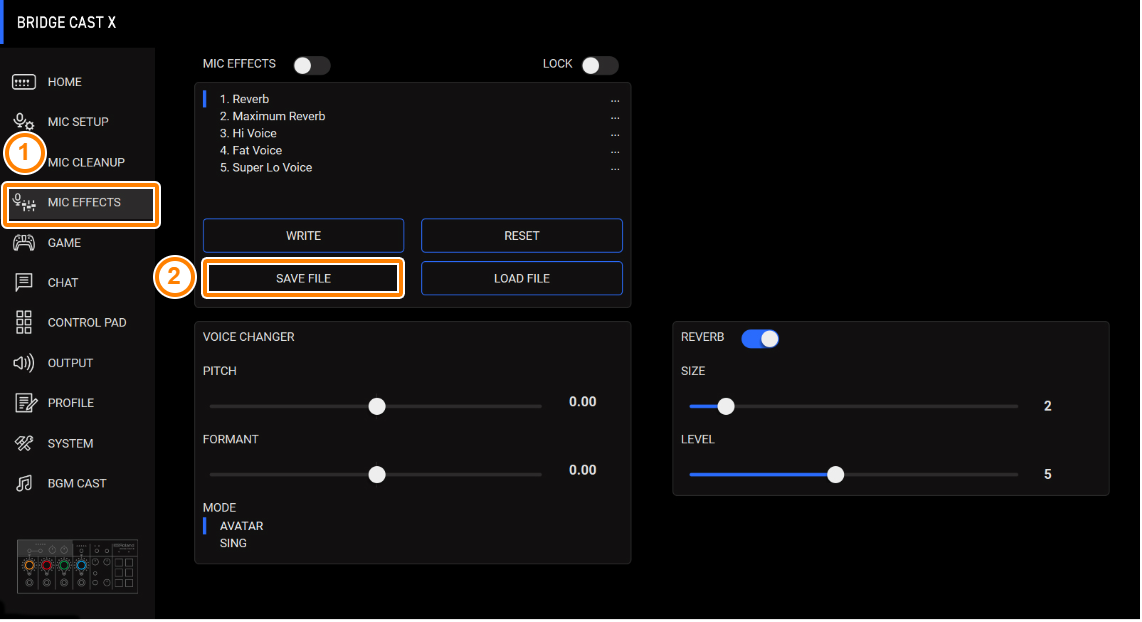
Task: Click the CONTROL PAD grid icon
Action: (x=23, y=323)
